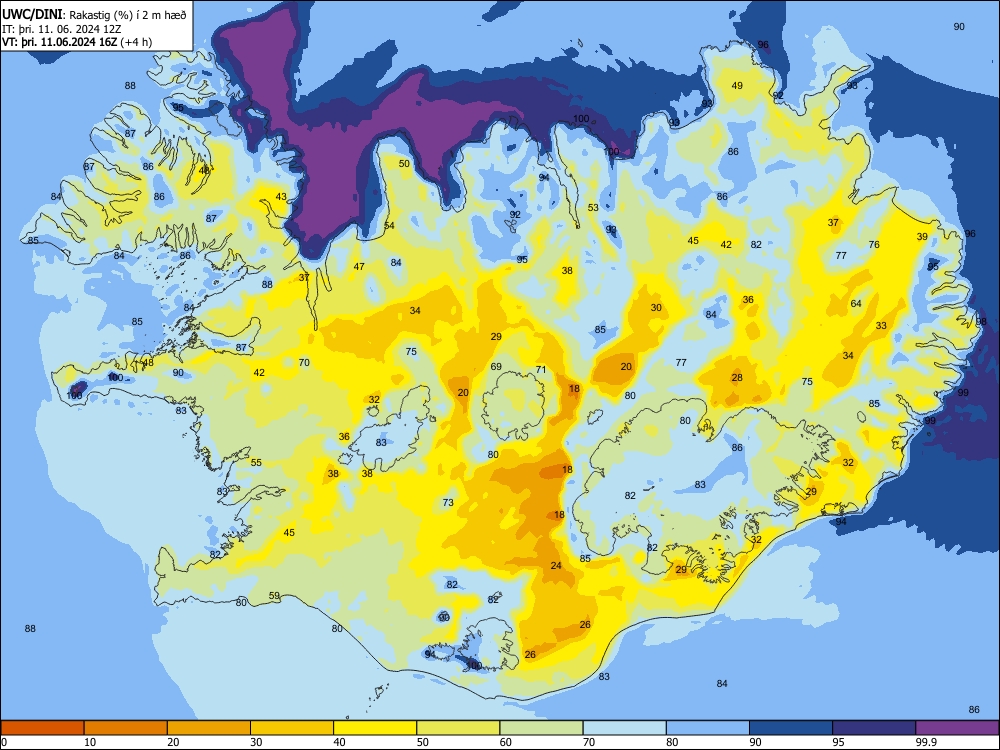Click the '99.9' legend tick label

coord(925,742)
